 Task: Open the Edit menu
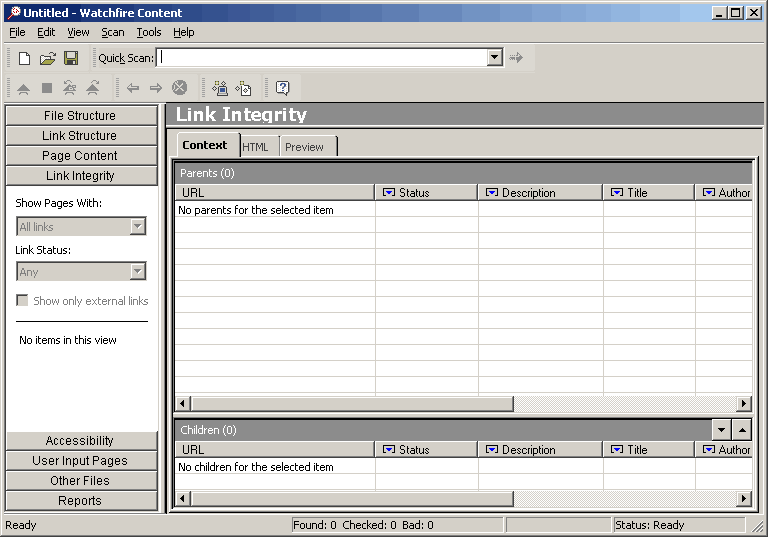point(46,32)
